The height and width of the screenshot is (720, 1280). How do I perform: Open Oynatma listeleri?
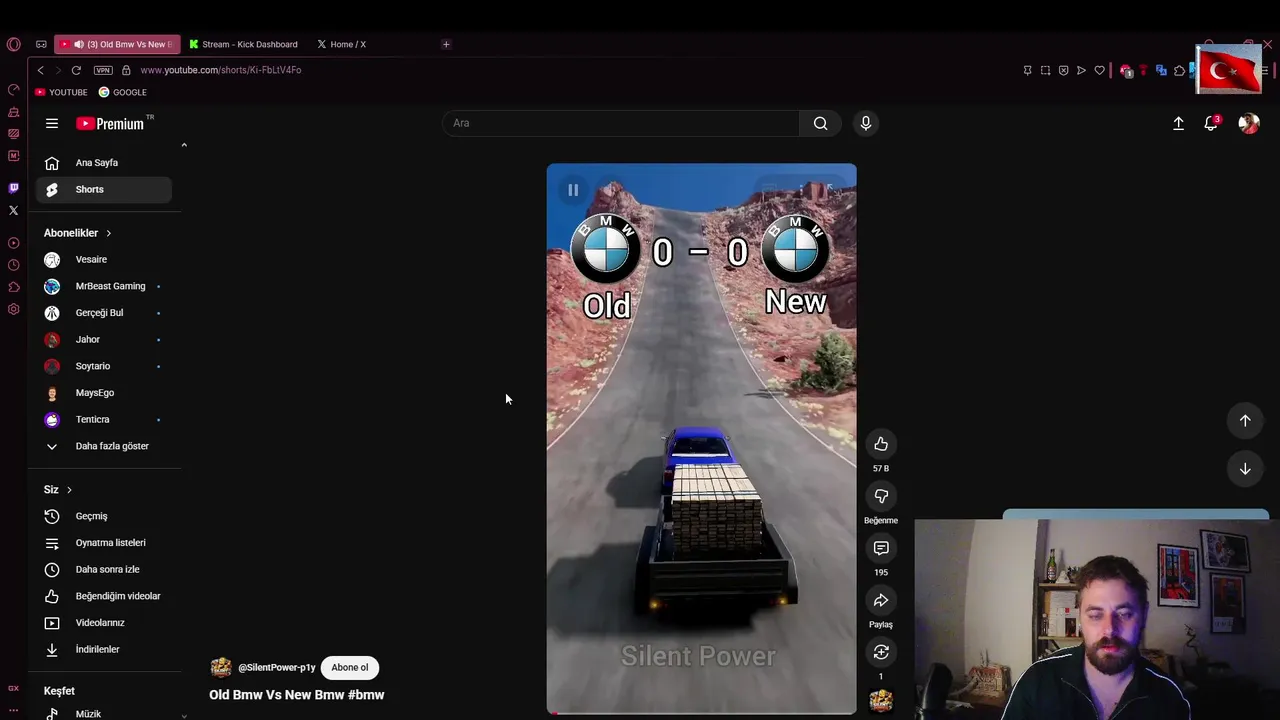104,543
